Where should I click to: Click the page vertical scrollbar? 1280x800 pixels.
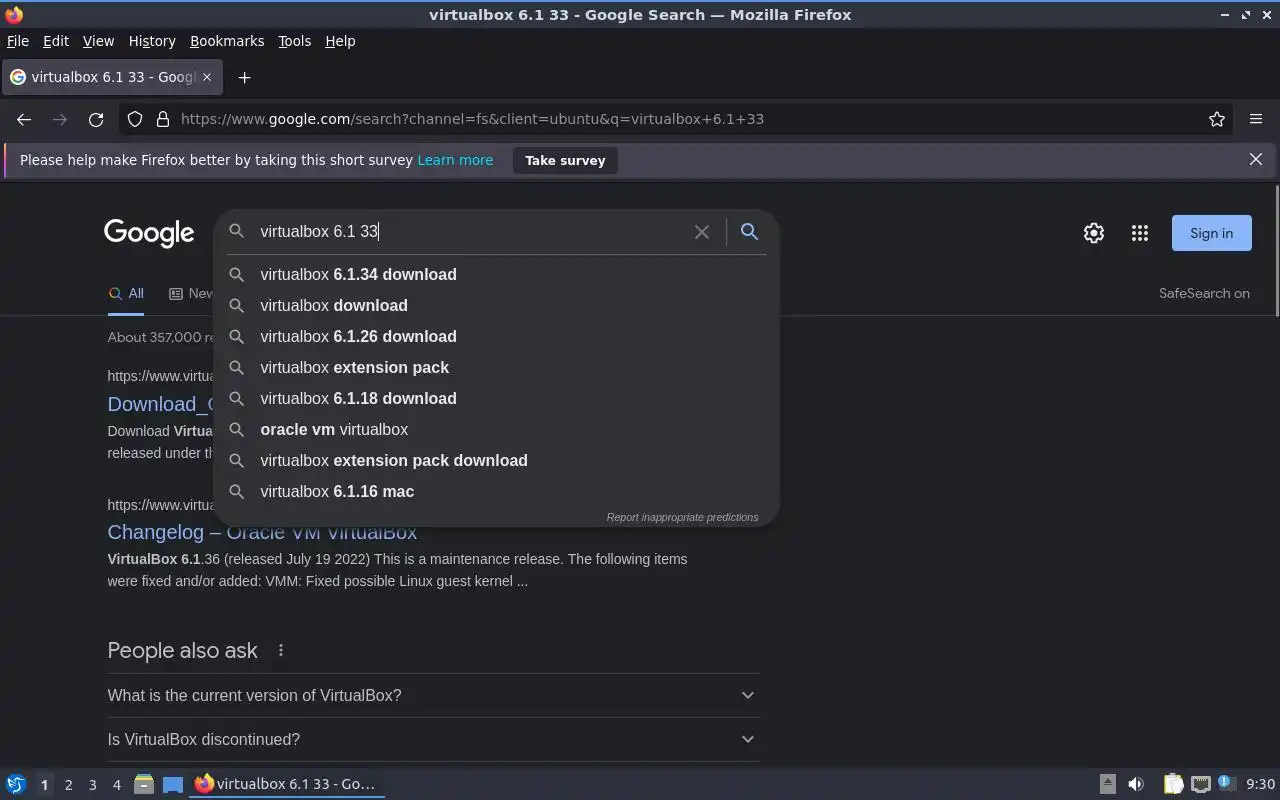point(1276,250)
